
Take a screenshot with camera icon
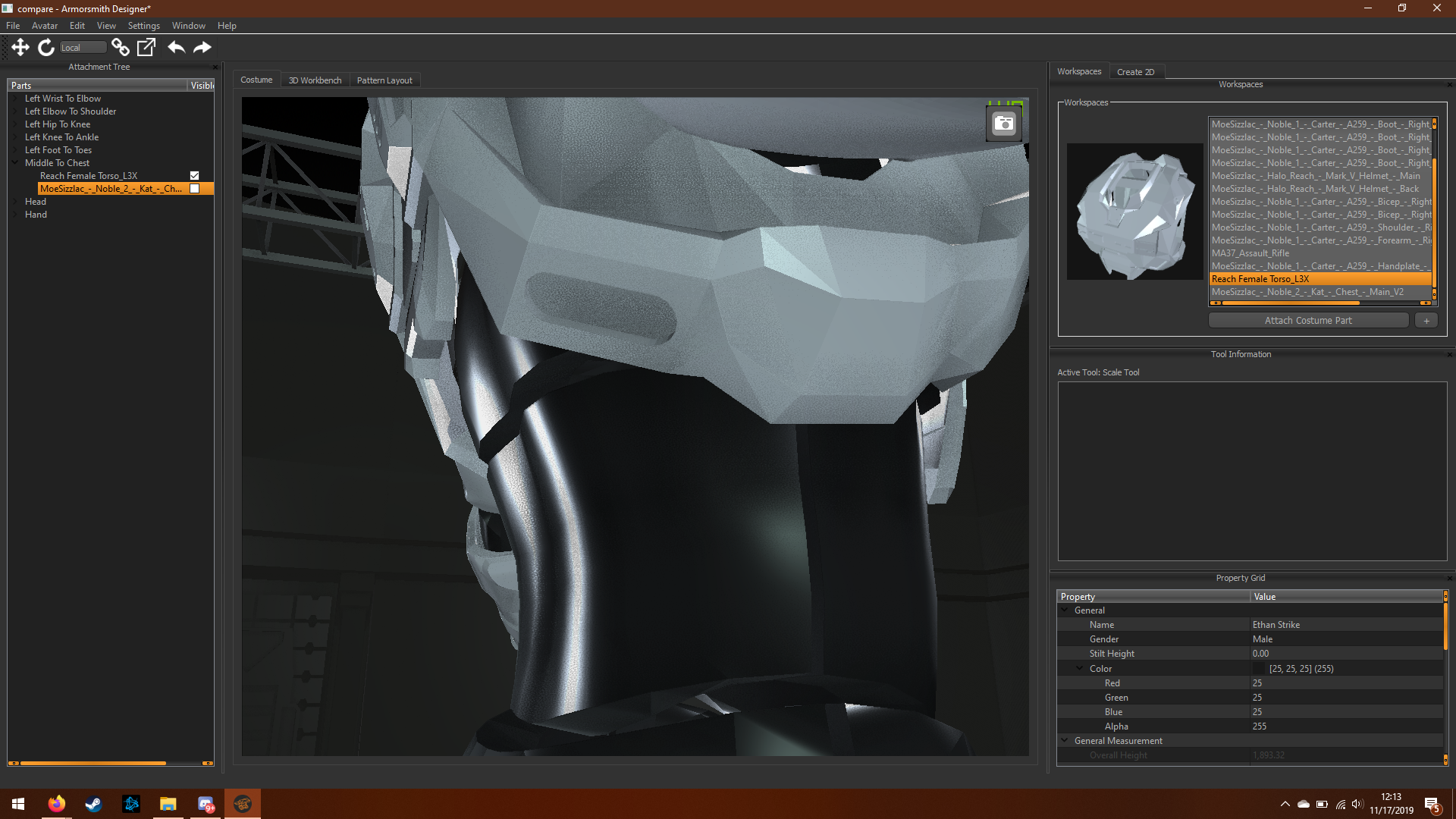(1004, 124)
